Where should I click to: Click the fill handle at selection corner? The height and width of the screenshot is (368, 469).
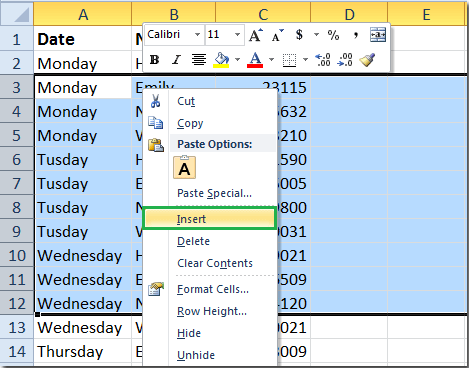click(37, 314)
